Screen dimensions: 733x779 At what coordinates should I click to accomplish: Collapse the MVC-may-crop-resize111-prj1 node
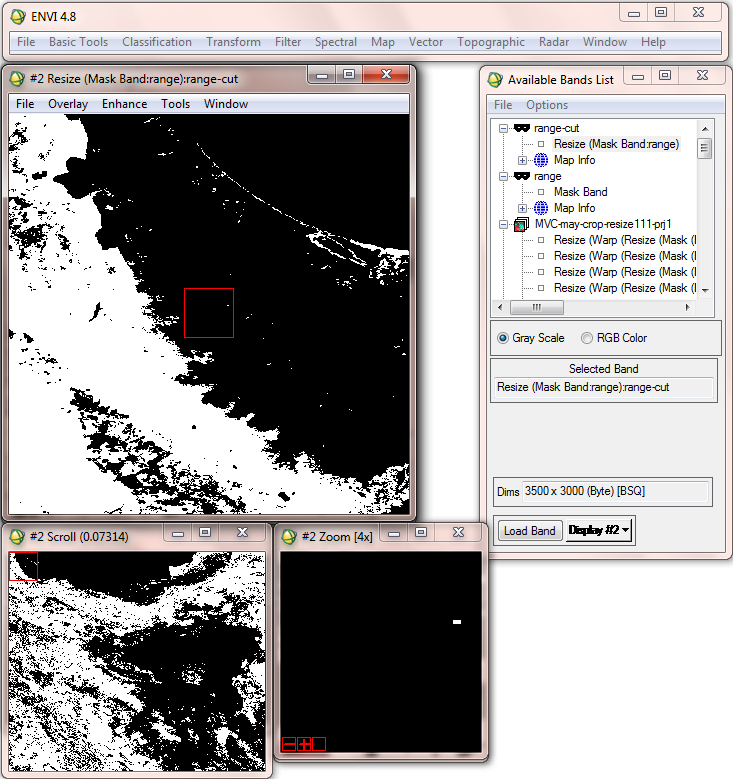click(503, 224)
